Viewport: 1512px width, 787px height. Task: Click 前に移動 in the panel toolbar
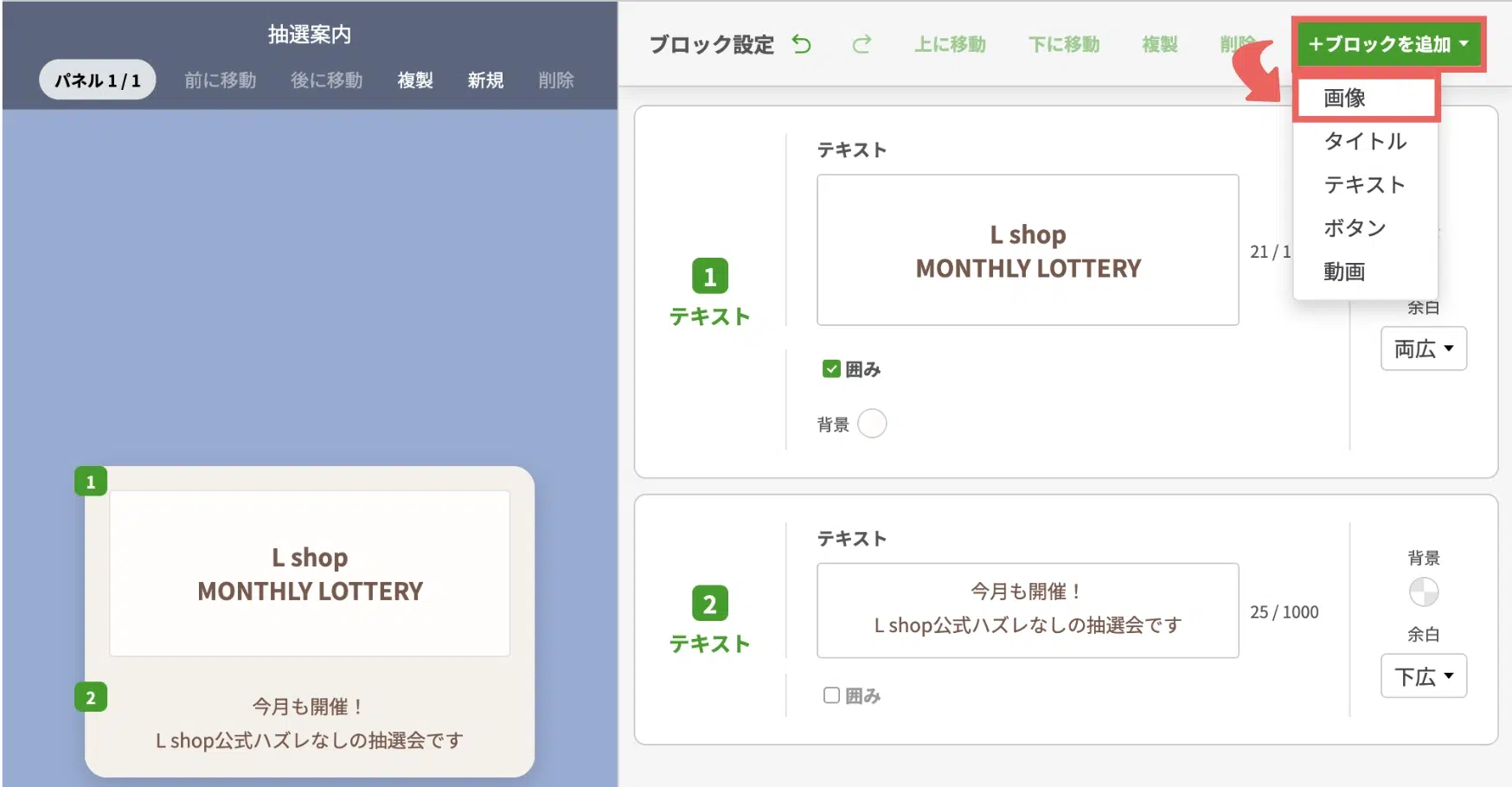click(221, 80)
